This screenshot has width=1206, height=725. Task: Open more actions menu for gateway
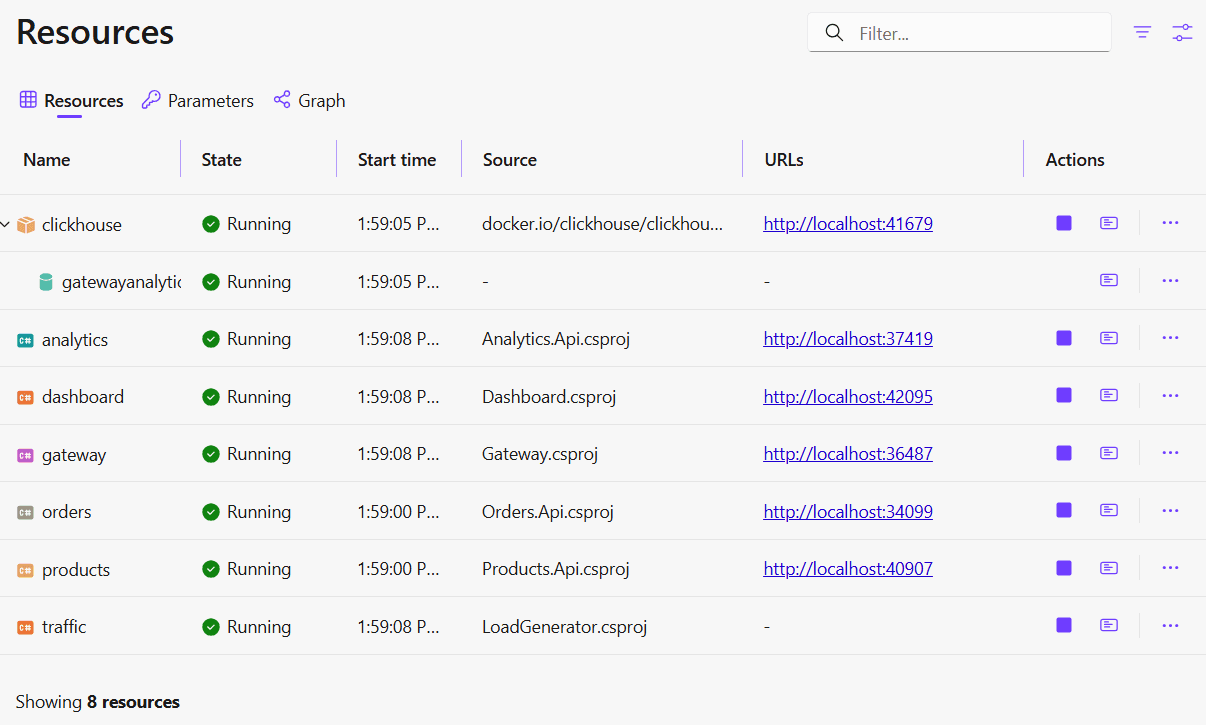tap(1171, 453)
